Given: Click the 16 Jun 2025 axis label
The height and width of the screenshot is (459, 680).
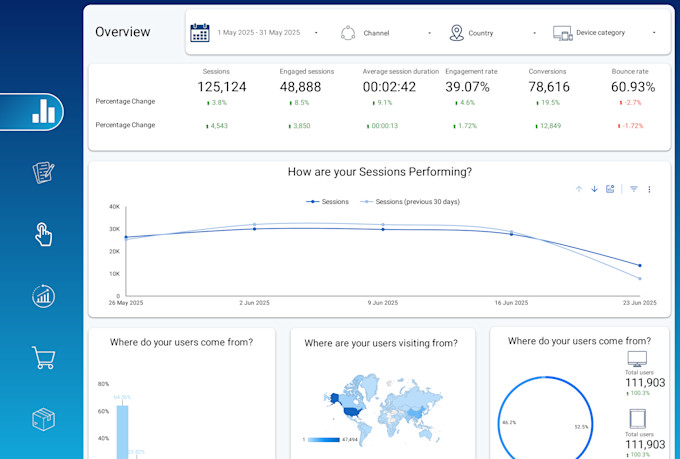Looking at the screenshot, I should pos(511,303).
